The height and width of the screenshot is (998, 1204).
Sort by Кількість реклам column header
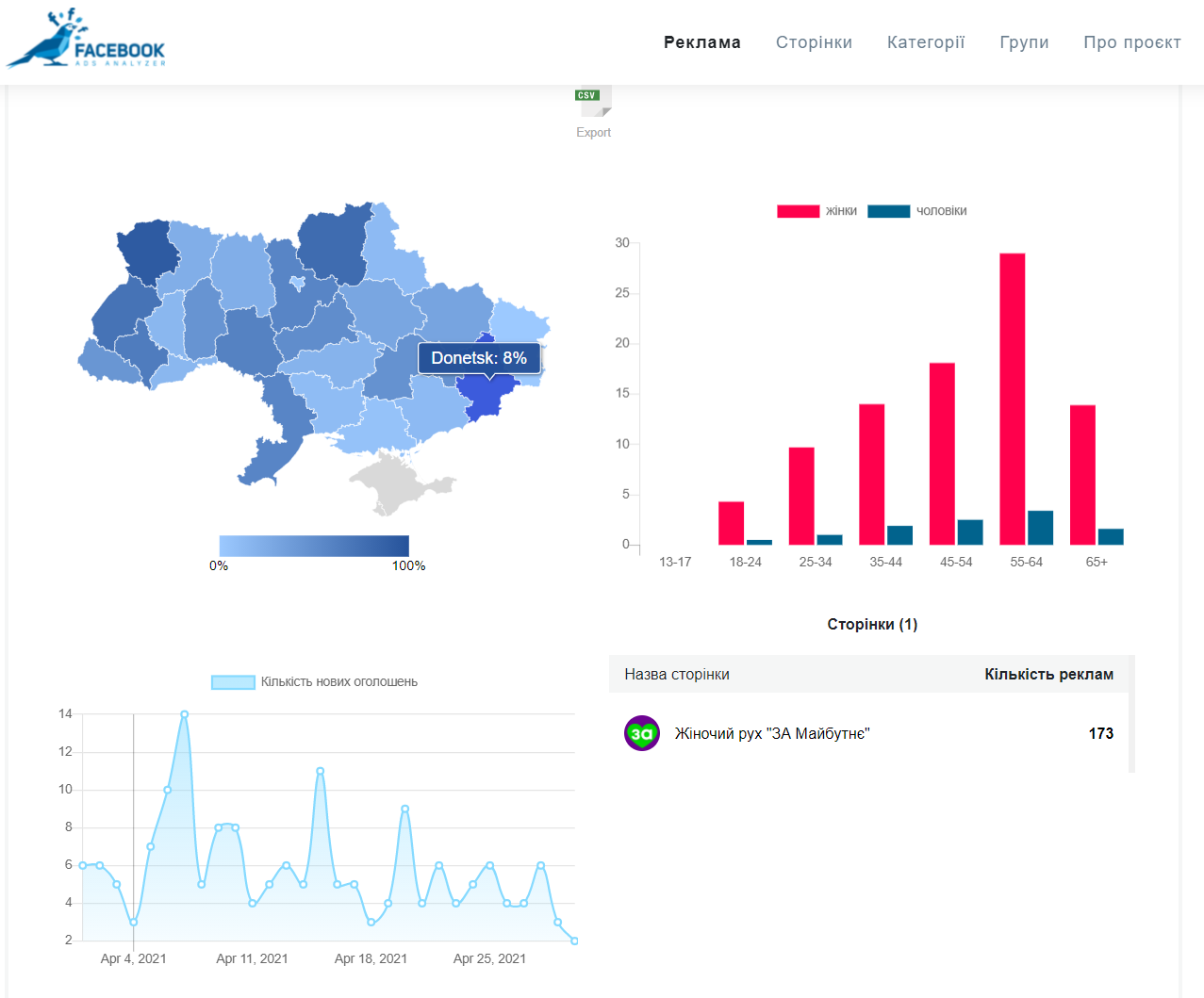tap(1048, 674)
